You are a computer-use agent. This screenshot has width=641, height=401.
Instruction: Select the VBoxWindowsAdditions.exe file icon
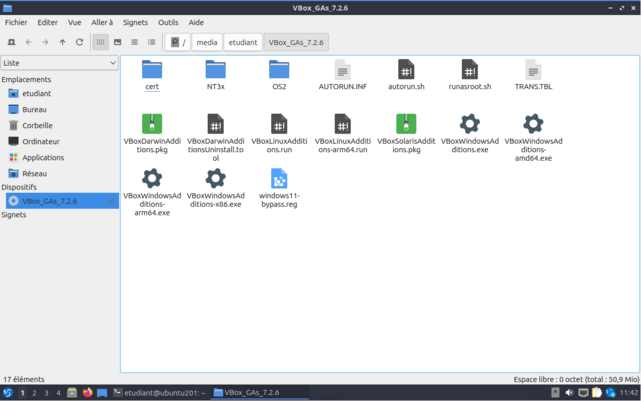pyautogui.click(x=469, y=124)
